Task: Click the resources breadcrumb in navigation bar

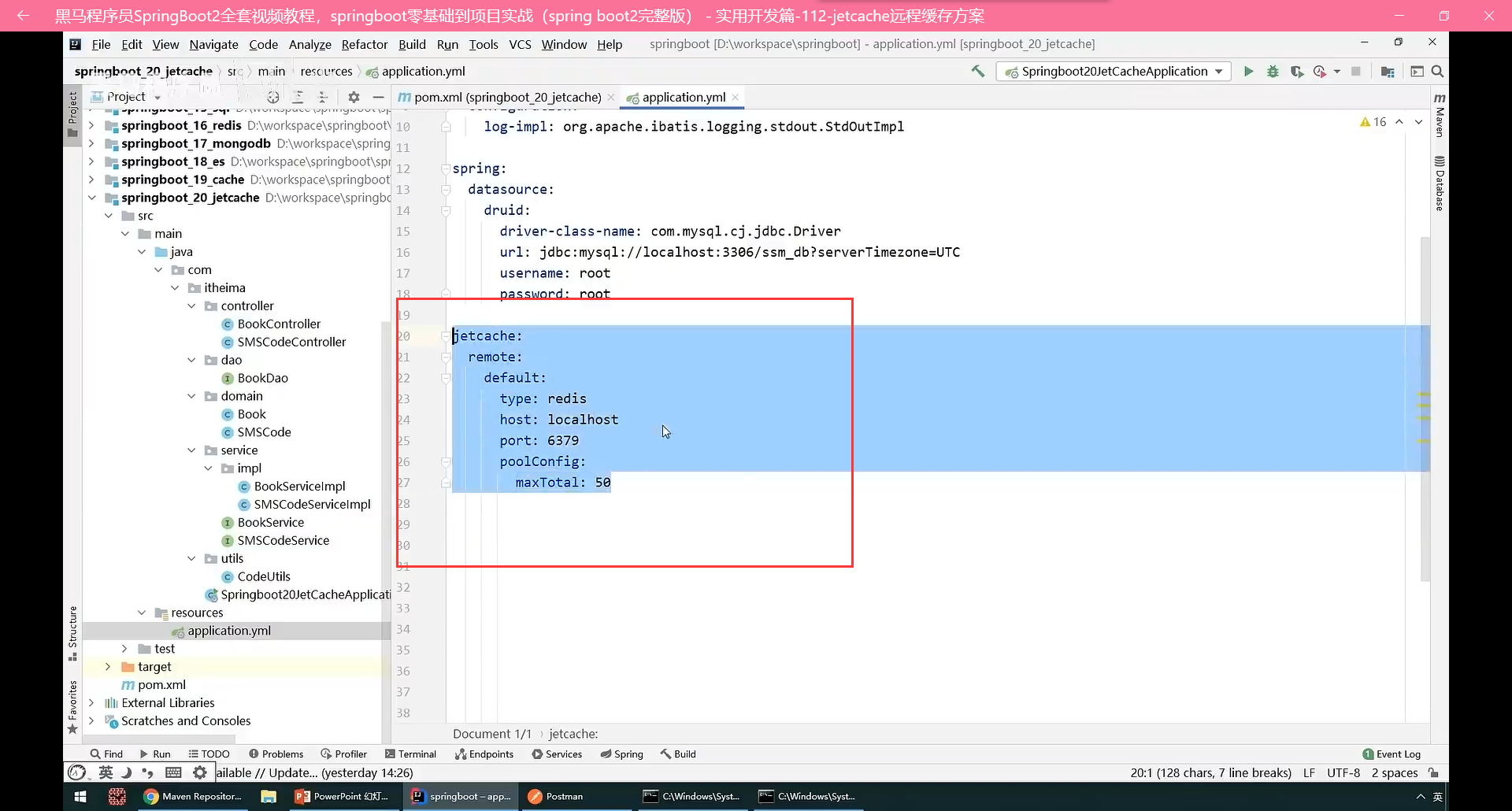Action: tap(326, 72)
